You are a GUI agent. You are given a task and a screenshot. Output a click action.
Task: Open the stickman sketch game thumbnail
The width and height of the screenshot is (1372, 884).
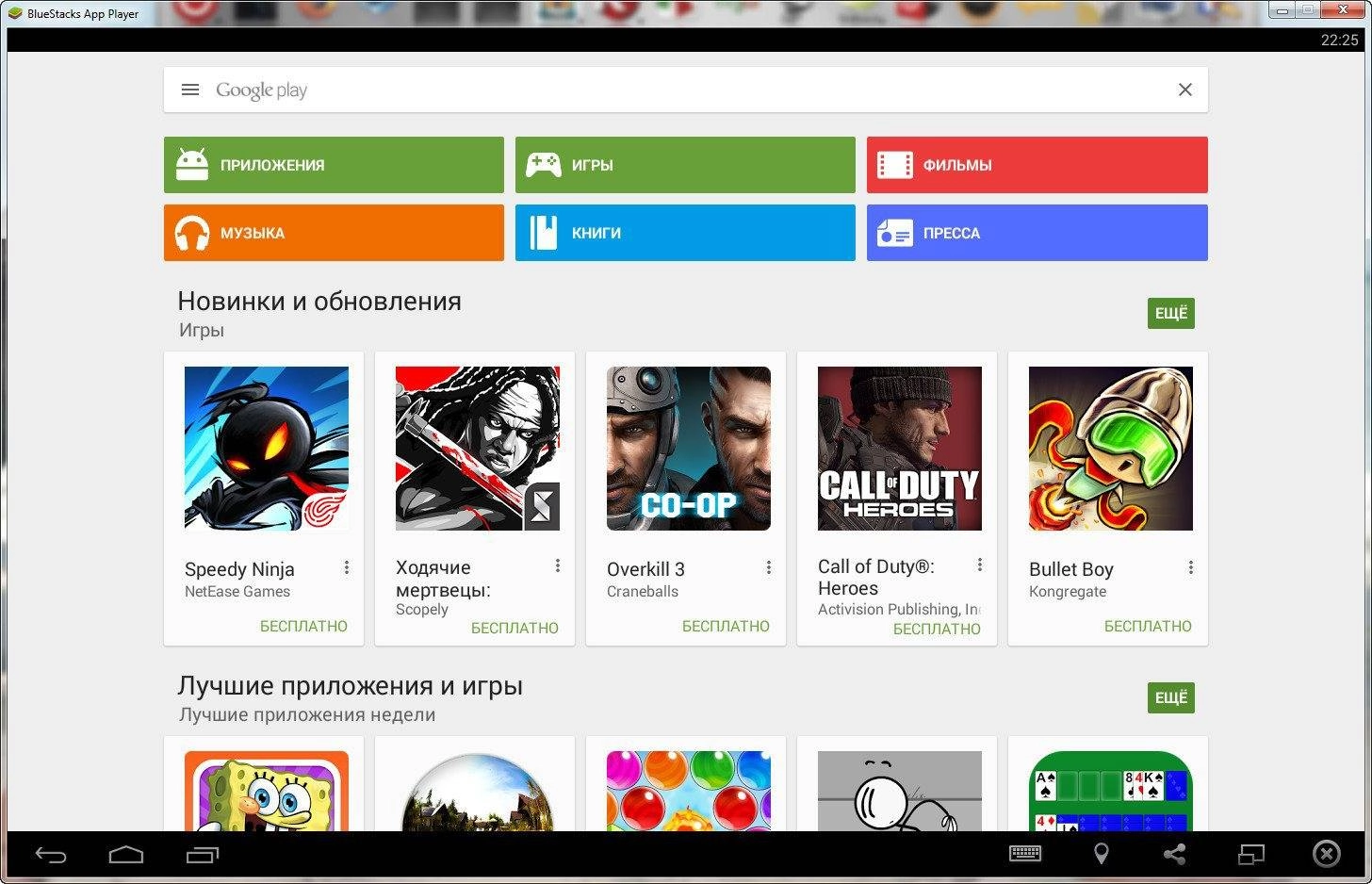pyautogui.click(x=900, y=791)
